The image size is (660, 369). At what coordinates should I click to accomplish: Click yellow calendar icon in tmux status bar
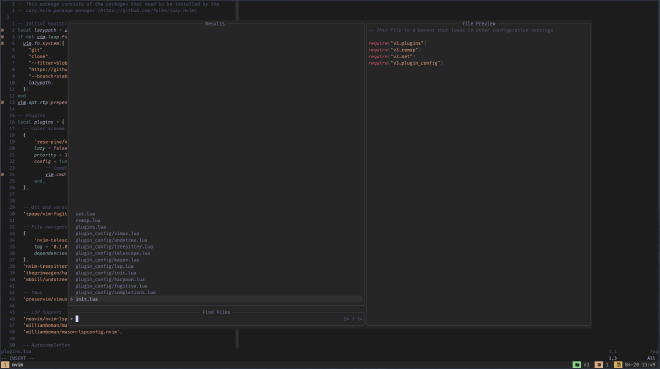coord(618,365)
